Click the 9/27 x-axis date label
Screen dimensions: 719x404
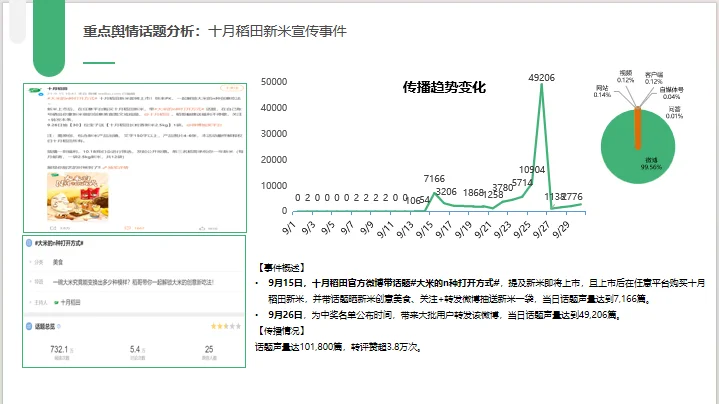point(540,230)
